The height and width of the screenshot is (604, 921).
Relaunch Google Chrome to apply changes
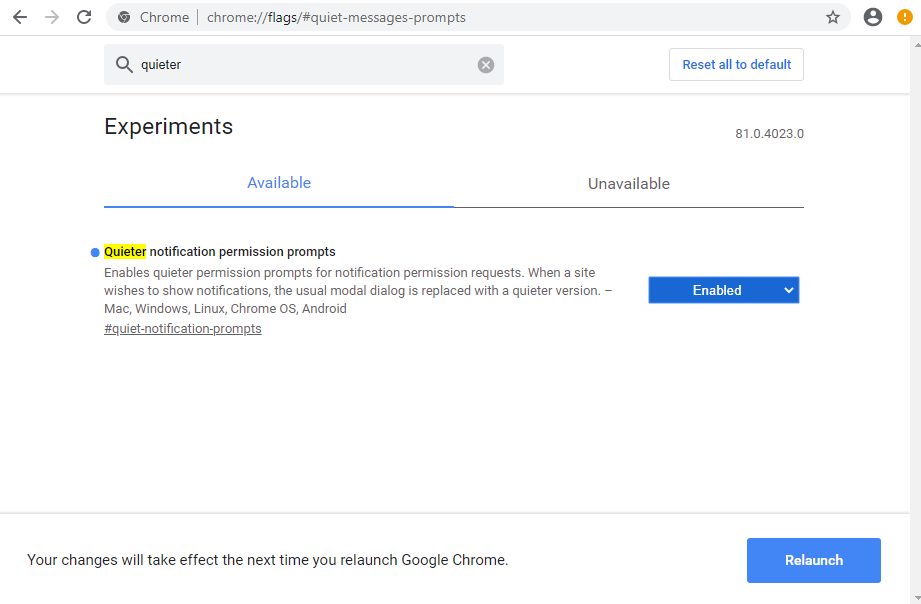coord(813,560)
